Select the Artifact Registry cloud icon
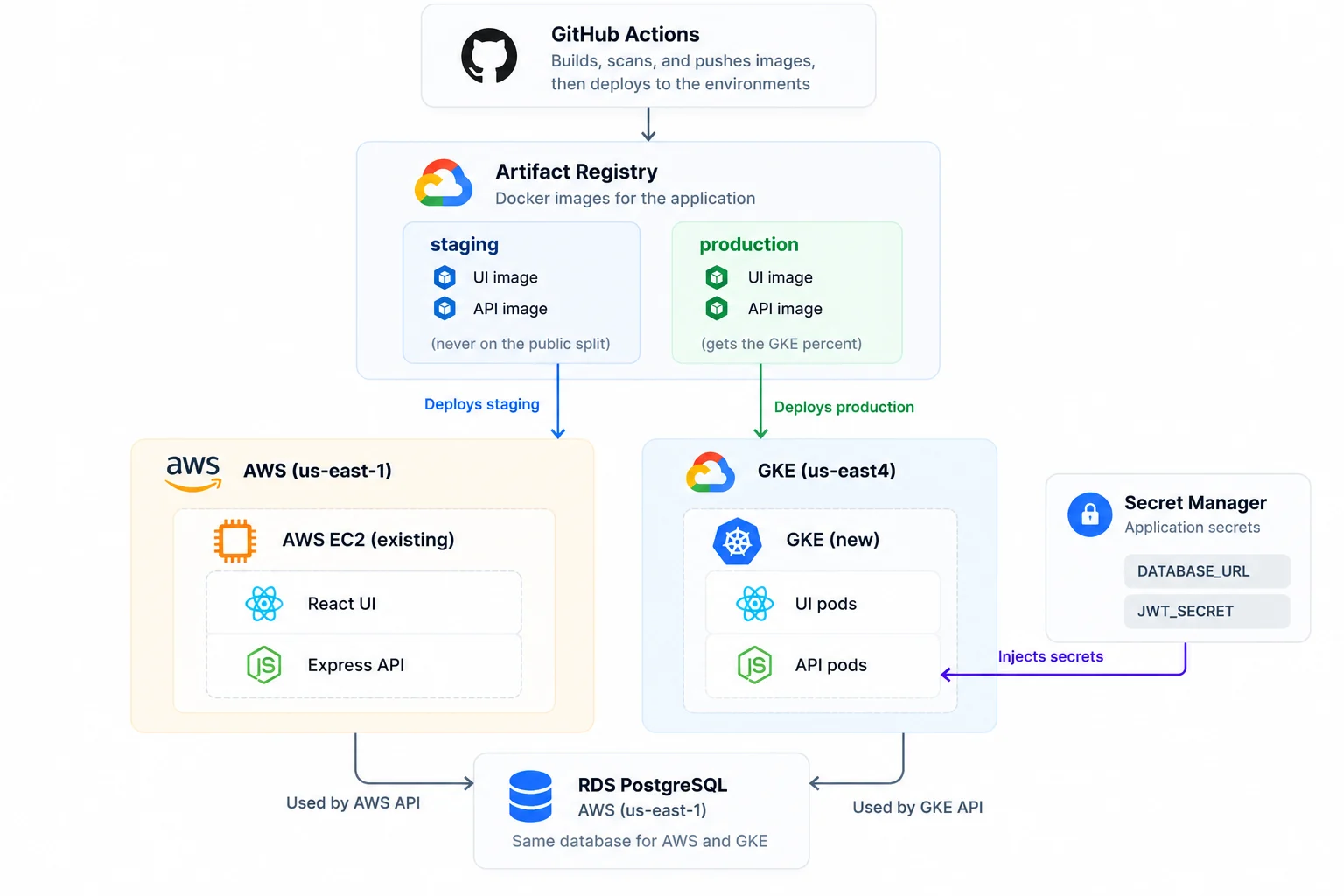The width and height of the screenshot is (1344, 896). [444, 183]
